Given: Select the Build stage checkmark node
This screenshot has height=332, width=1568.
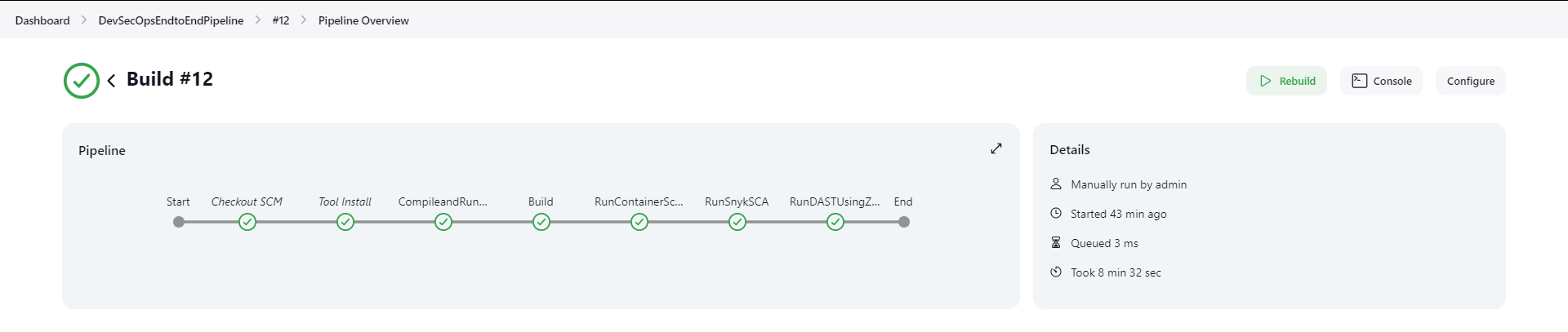Looking at the screenshot, I should click(541, 222).
